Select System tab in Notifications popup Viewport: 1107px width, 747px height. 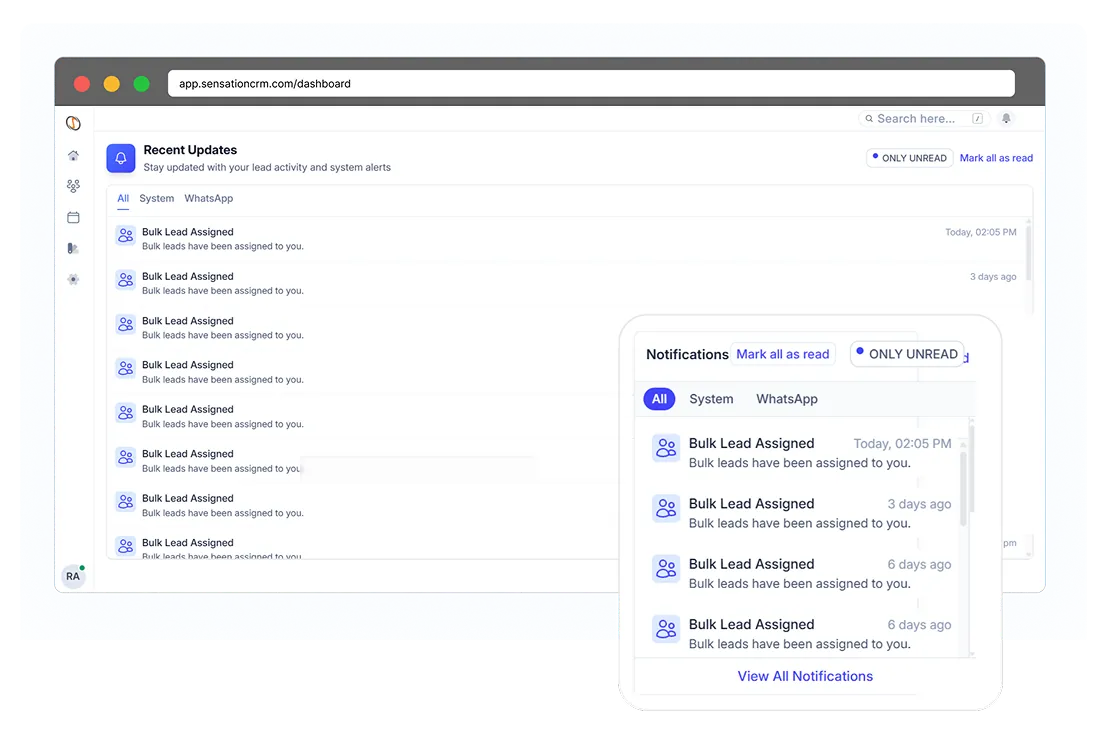(711, 399)
